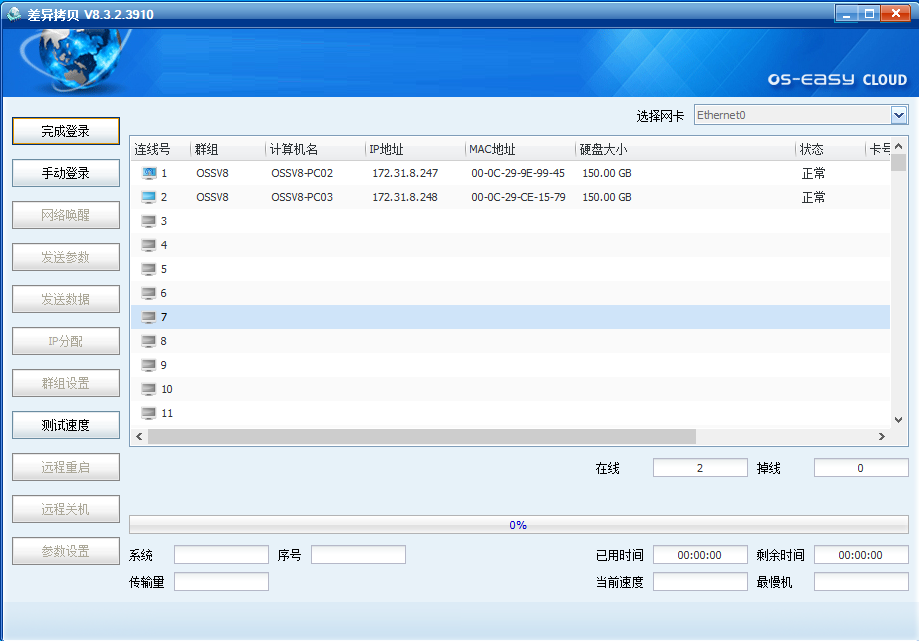Screen dimensions: 919x641
Task: Click the gray computer icon in row 5
Action: pos(149,269)
